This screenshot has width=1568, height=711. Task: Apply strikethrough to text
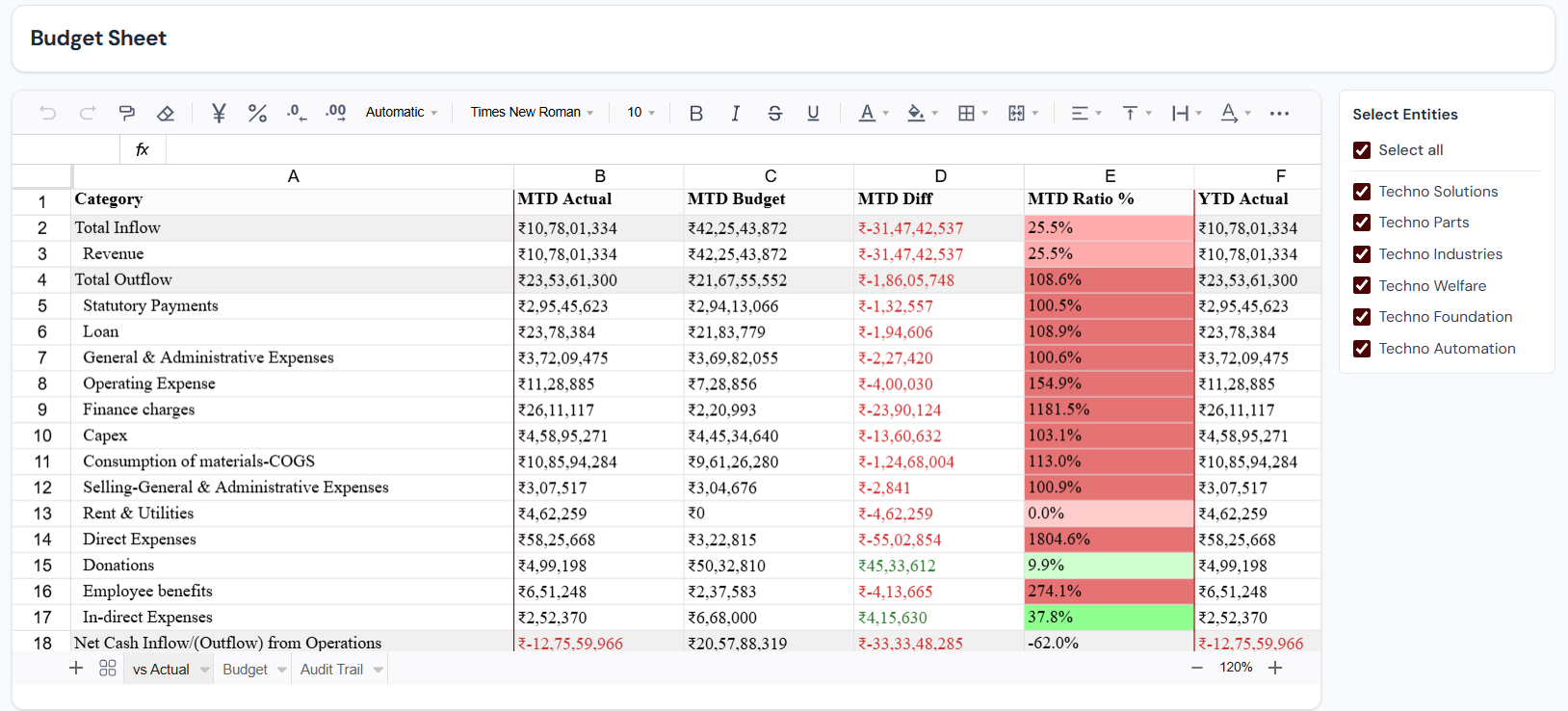coord(774,114)
